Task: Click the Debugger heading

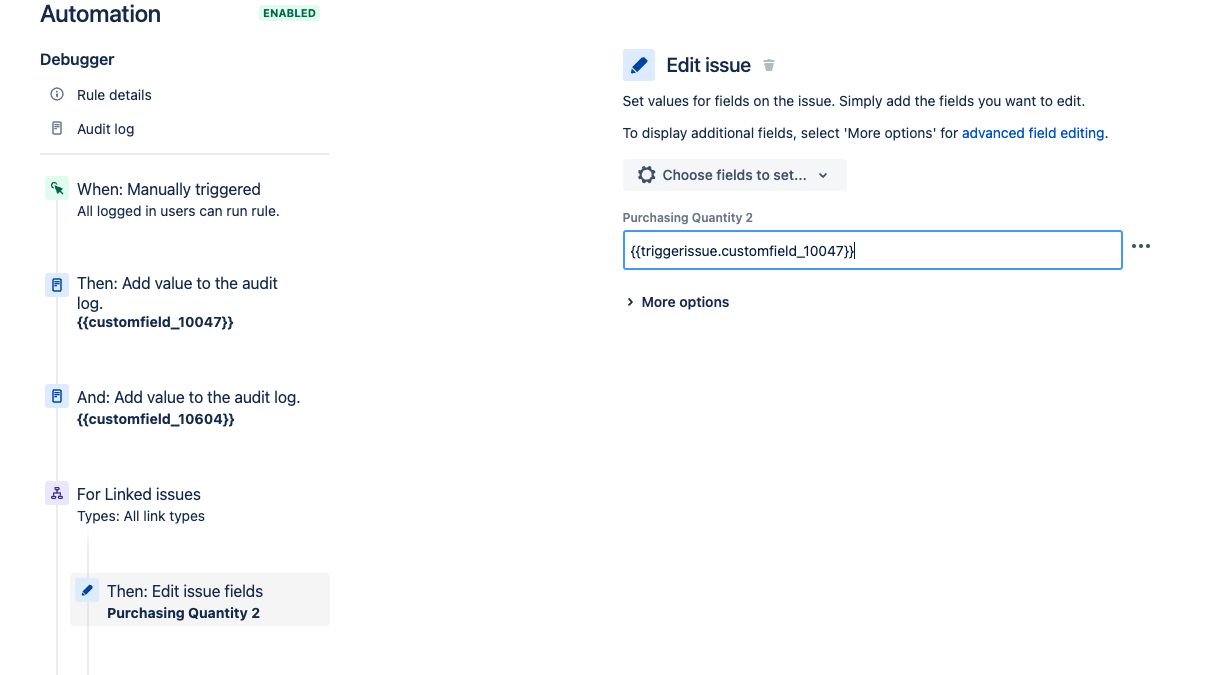Action: pyautogui.click(x=77, y=59)
